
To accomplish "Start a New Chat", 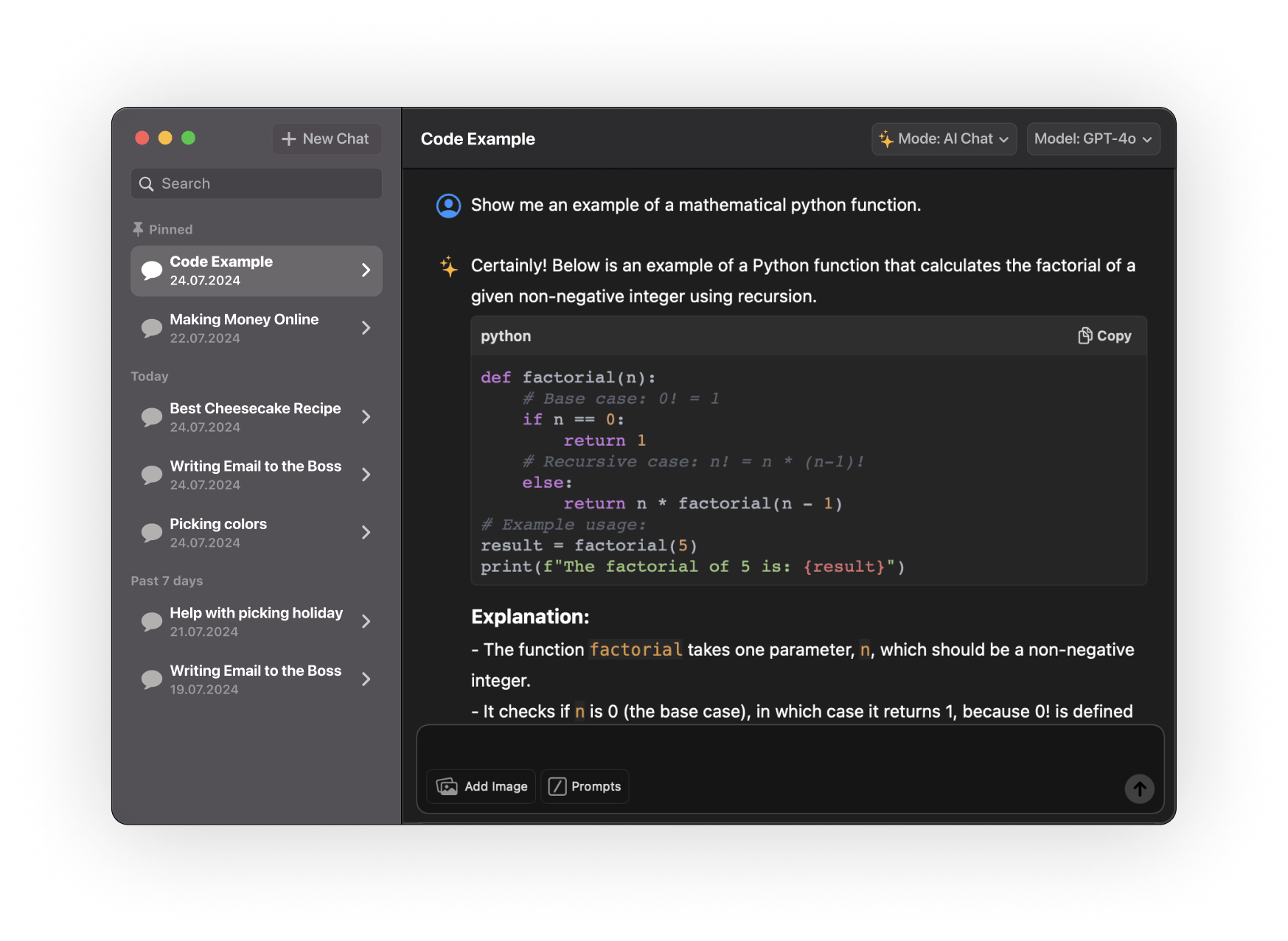I will (327, 139).
